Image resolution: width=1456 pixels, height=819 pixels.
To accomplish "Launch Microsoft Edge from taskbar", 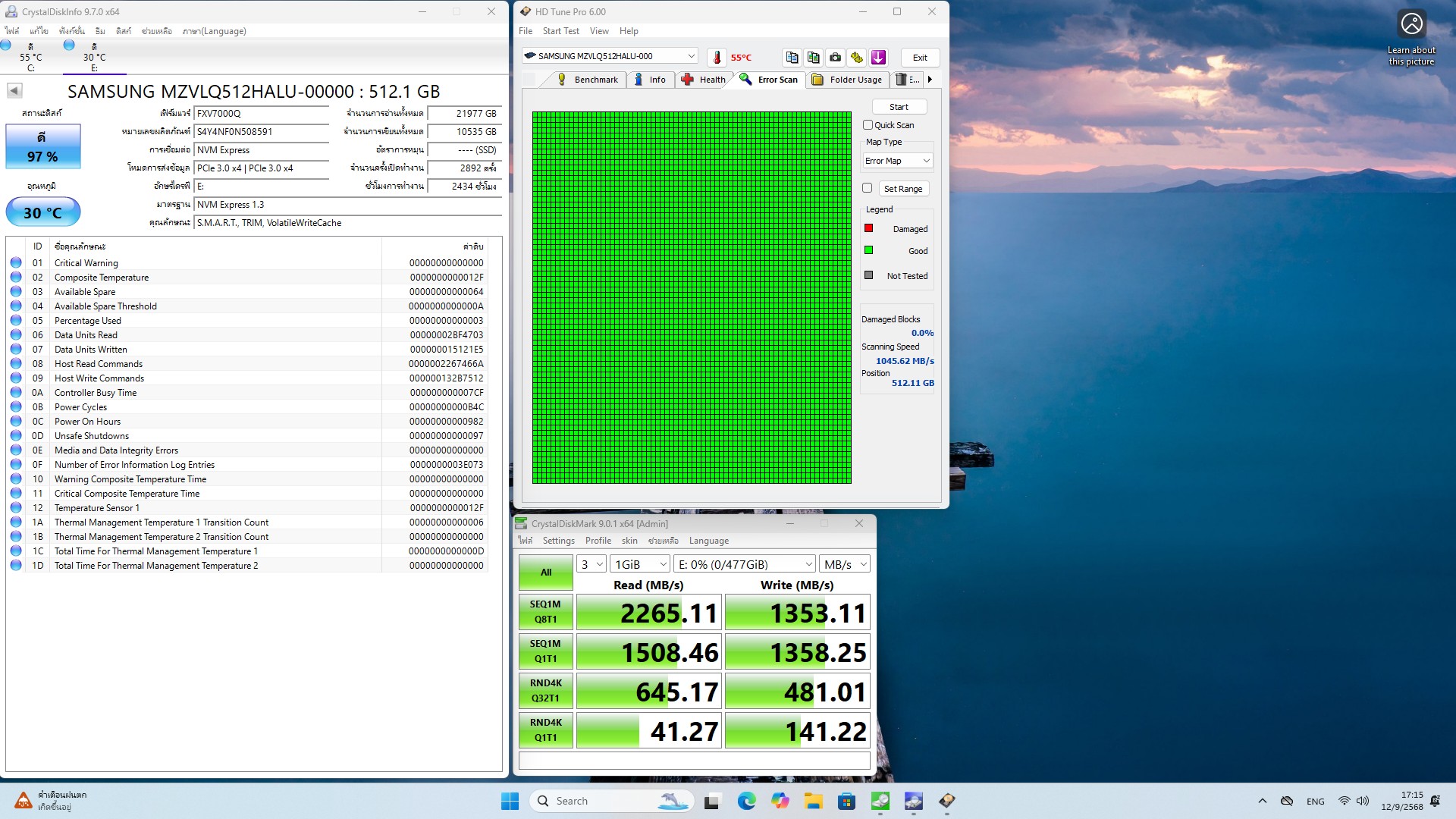I will (746, 801).
